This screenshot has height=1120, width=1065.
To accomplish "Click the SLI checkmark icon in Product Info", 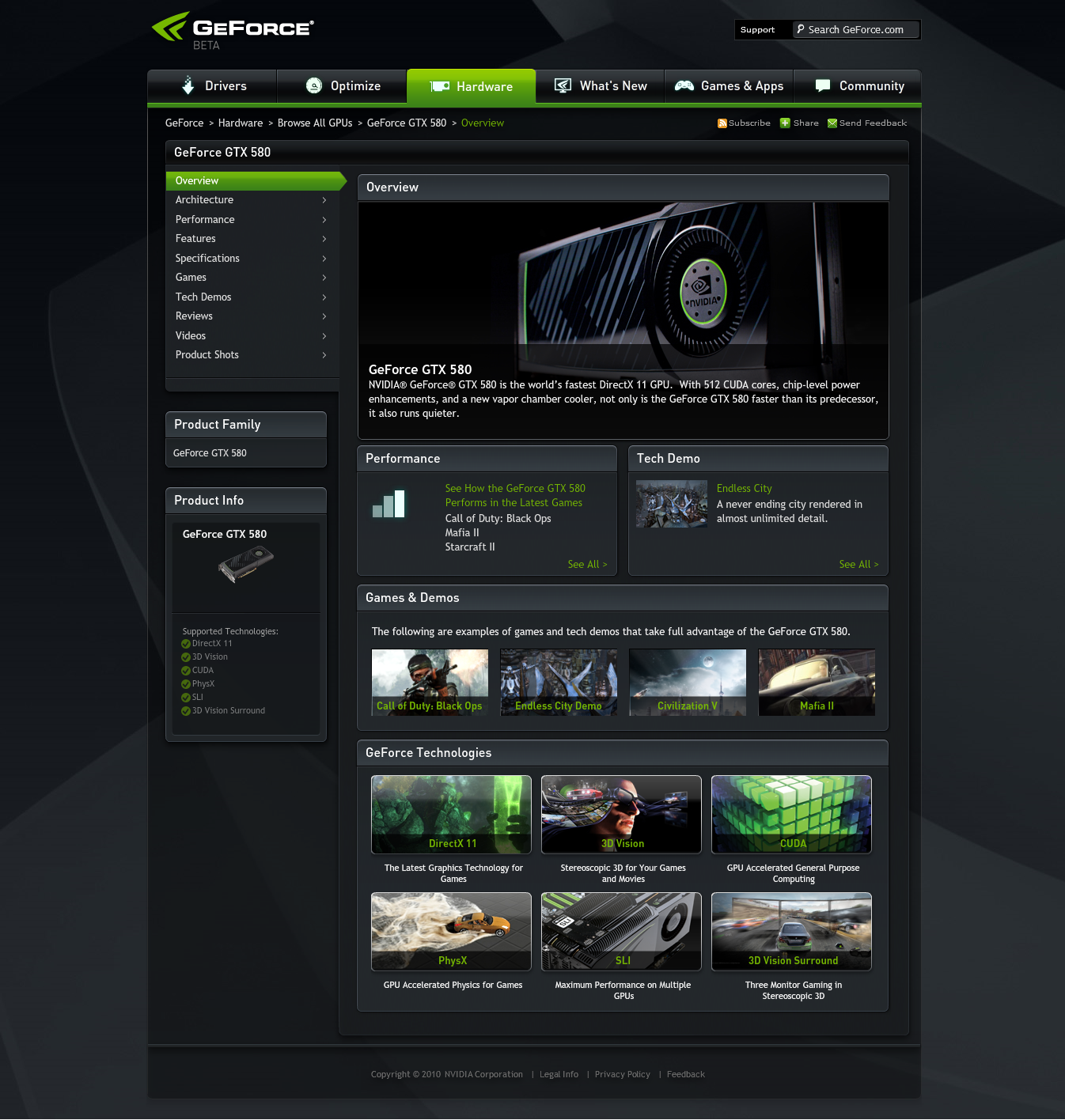I will click(x=186, y=698).
